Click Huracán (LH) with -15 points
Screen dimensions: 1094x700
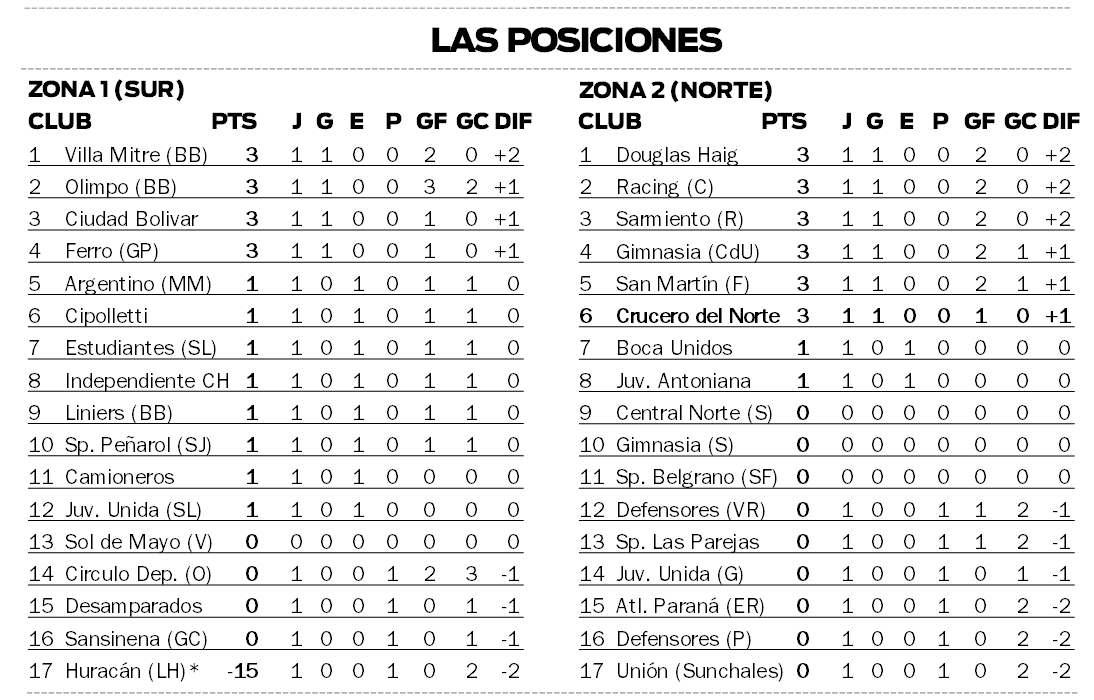[x=132, y=671]
